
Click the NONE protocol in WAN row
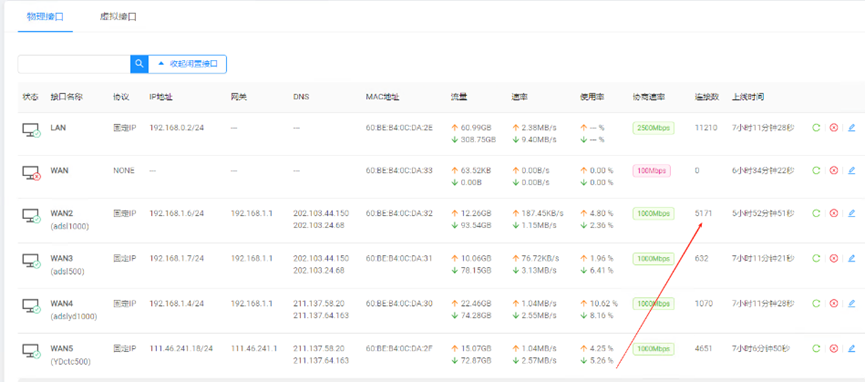[x=124, y=171]
